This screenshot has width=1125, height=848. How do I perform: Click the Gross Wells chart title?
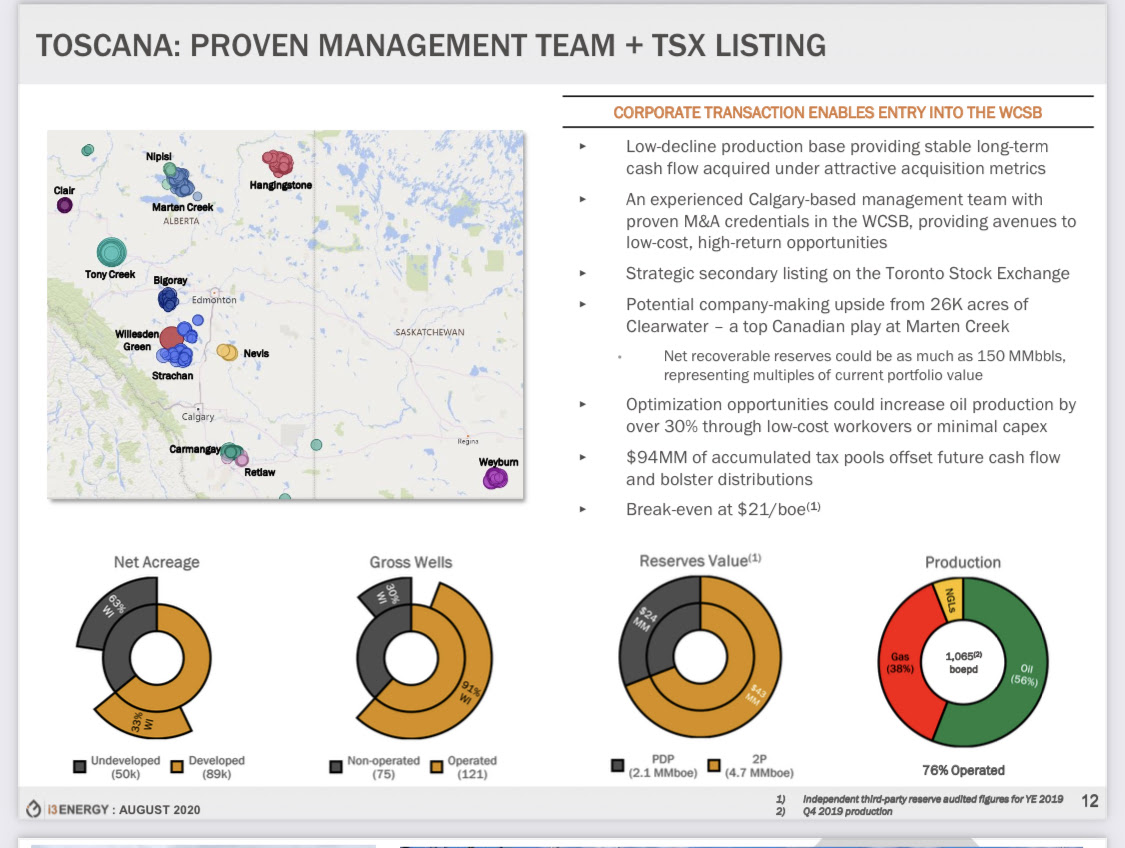pyautogui.click(x=410, y=562)
